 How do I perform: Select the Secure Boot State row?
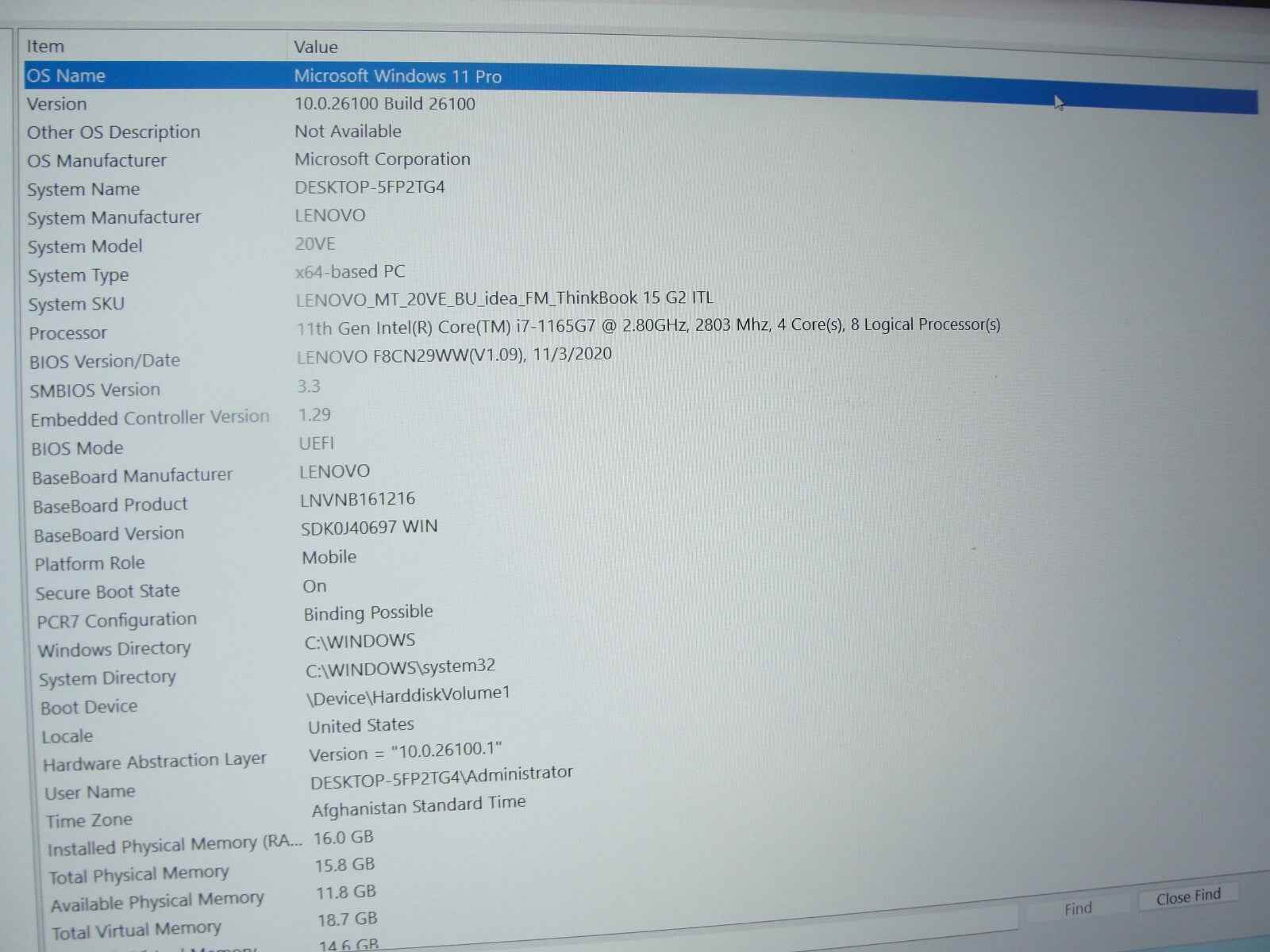pos(108,592)
